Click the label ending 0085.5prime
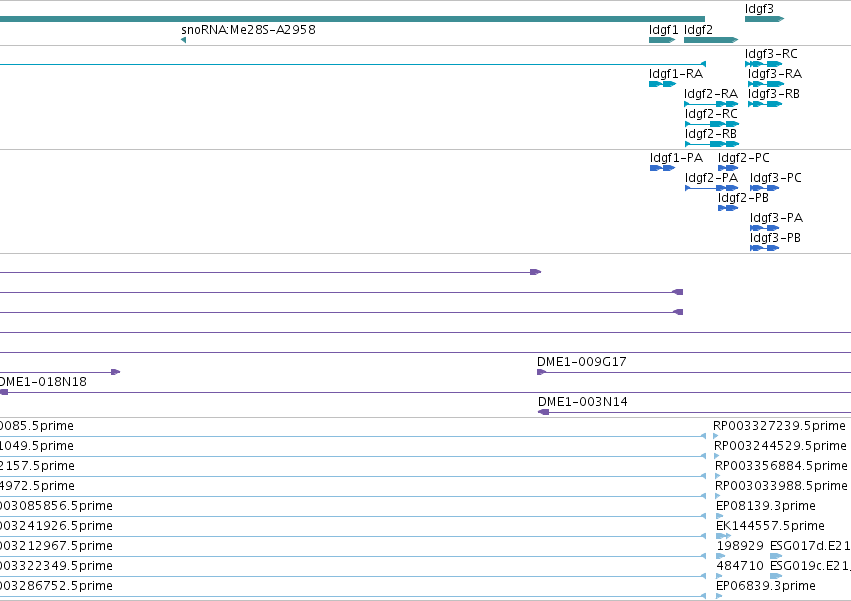Viewport: 851px width, 601px height. [x=37, y=426]
